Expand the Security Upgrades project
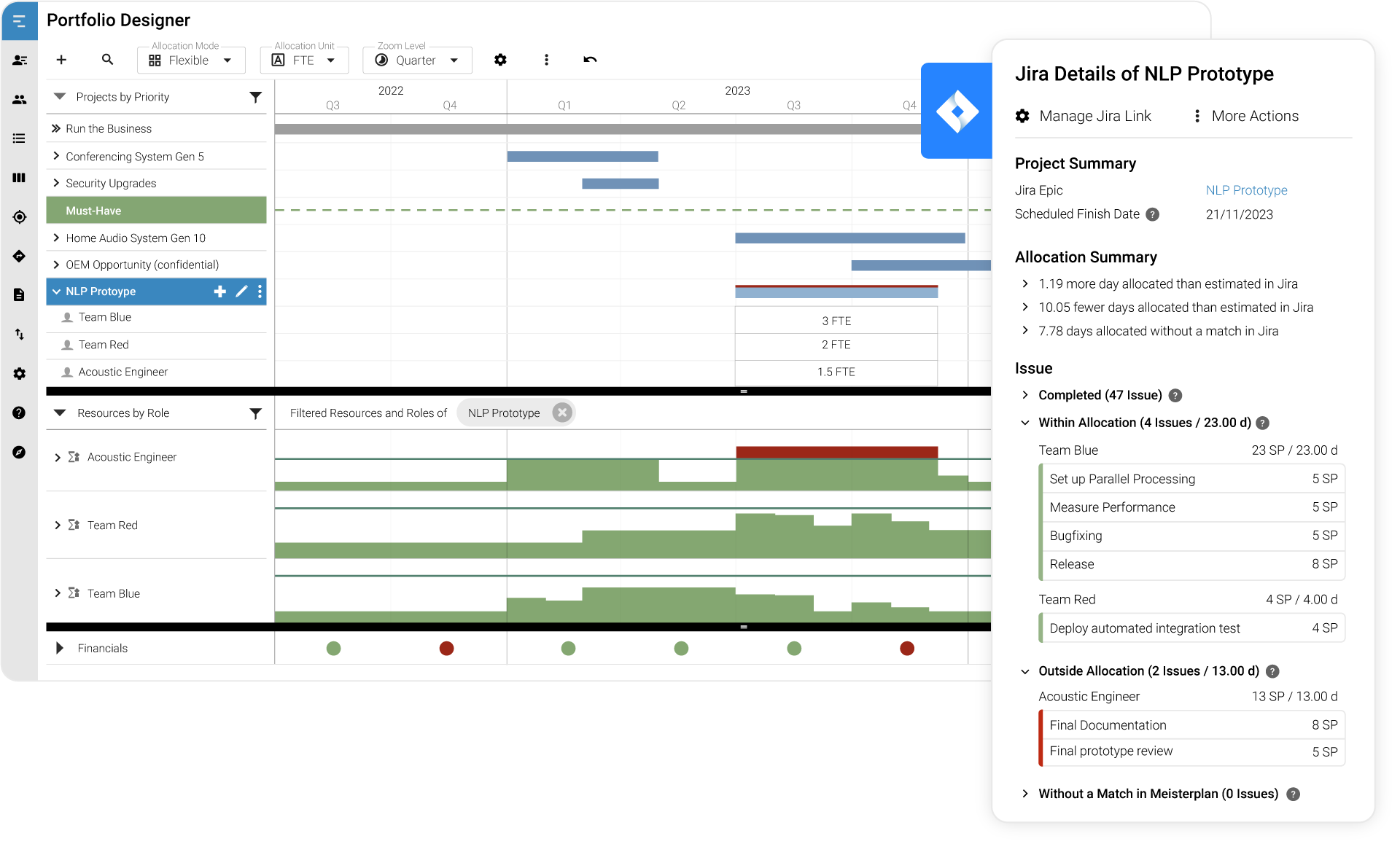This screenshot has width=1400, height=852. click(56, 183)
